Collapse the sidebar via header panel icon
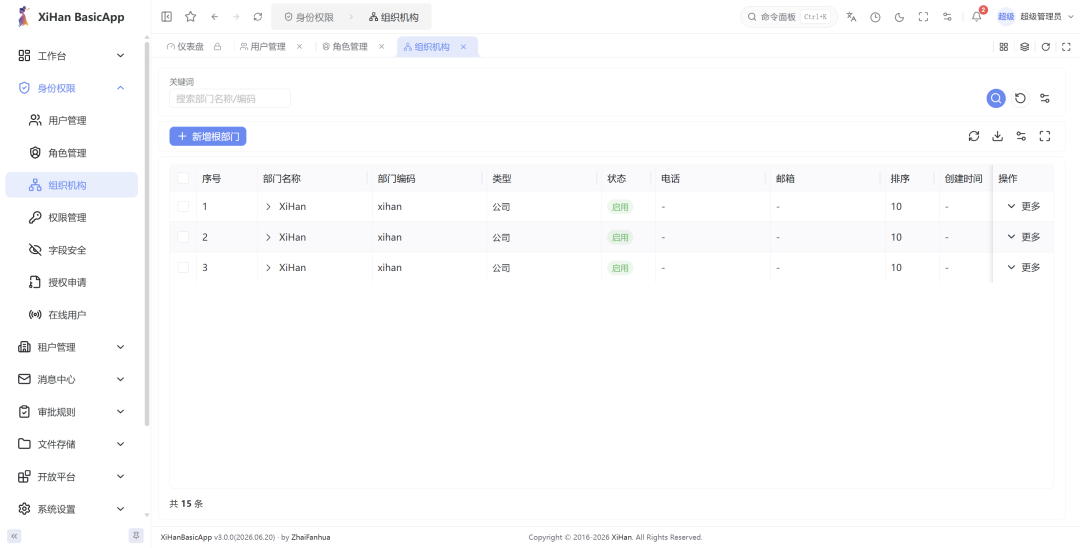This screenshot has height=548, width=1080. (x=166, y=17)
